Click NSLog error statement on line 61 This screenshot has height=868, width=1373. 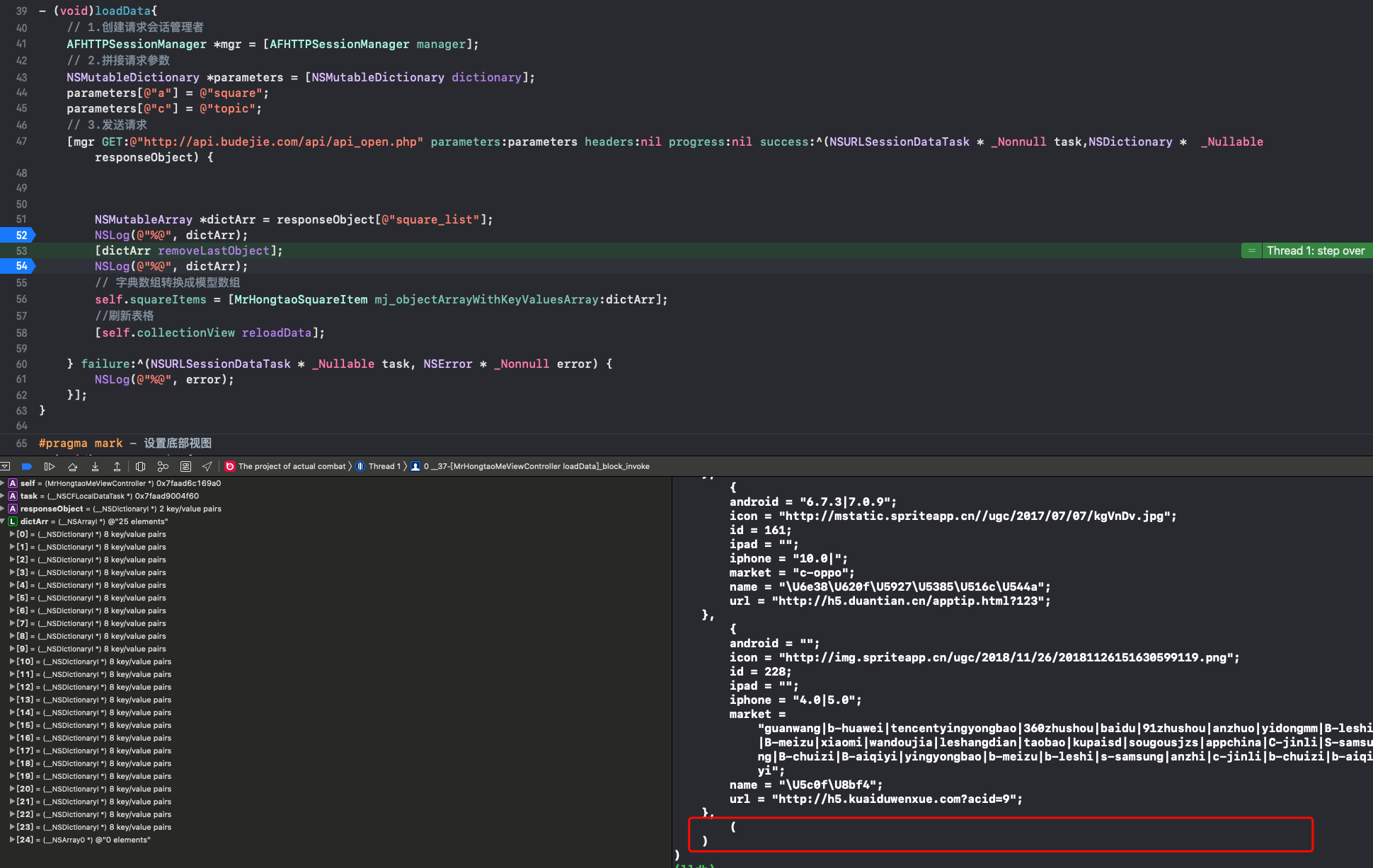164,379
